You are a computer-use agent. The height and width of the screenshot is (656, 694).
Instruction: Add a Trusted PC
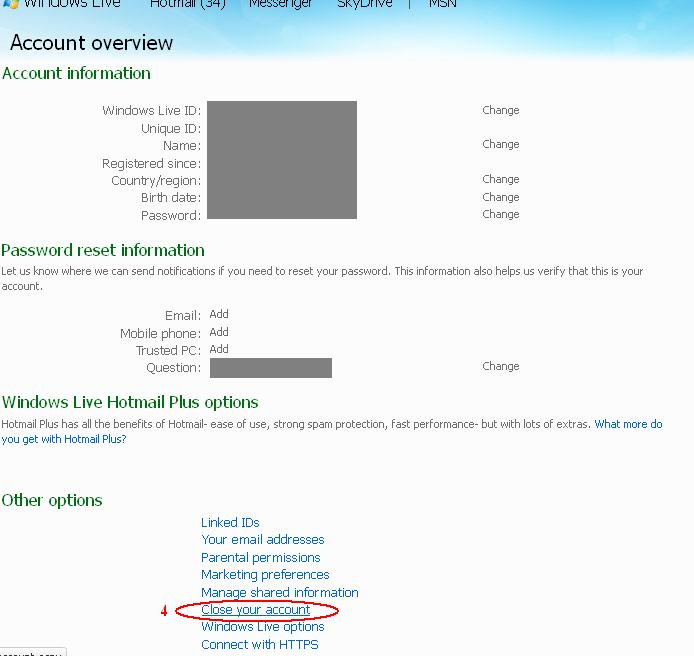pyautogui.click(x=219, y=349)
